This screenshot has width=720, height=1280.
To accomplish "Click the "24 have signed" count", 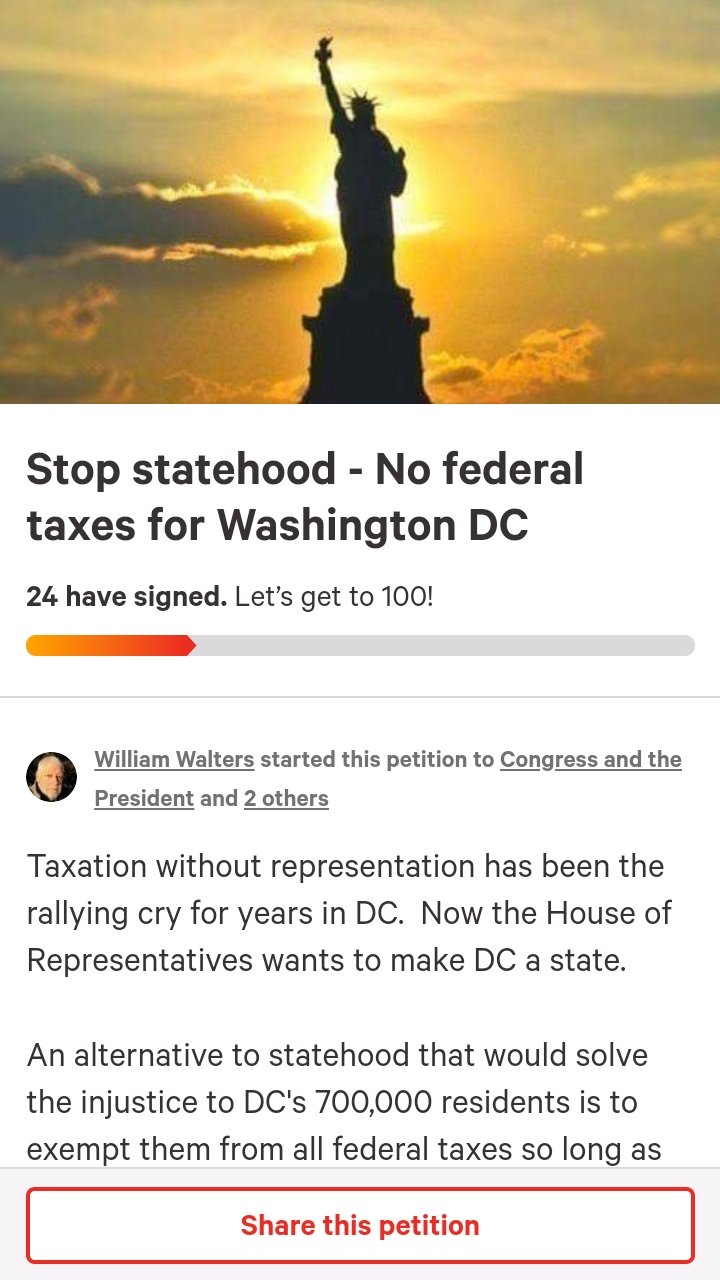I will coord(126,597).
